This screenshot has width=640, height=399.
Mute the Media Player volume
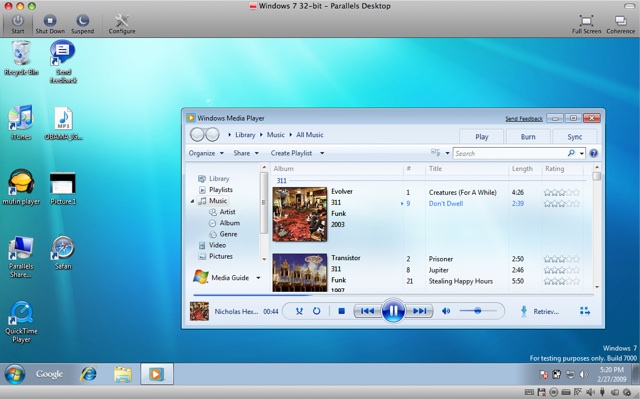click(446, 311)
